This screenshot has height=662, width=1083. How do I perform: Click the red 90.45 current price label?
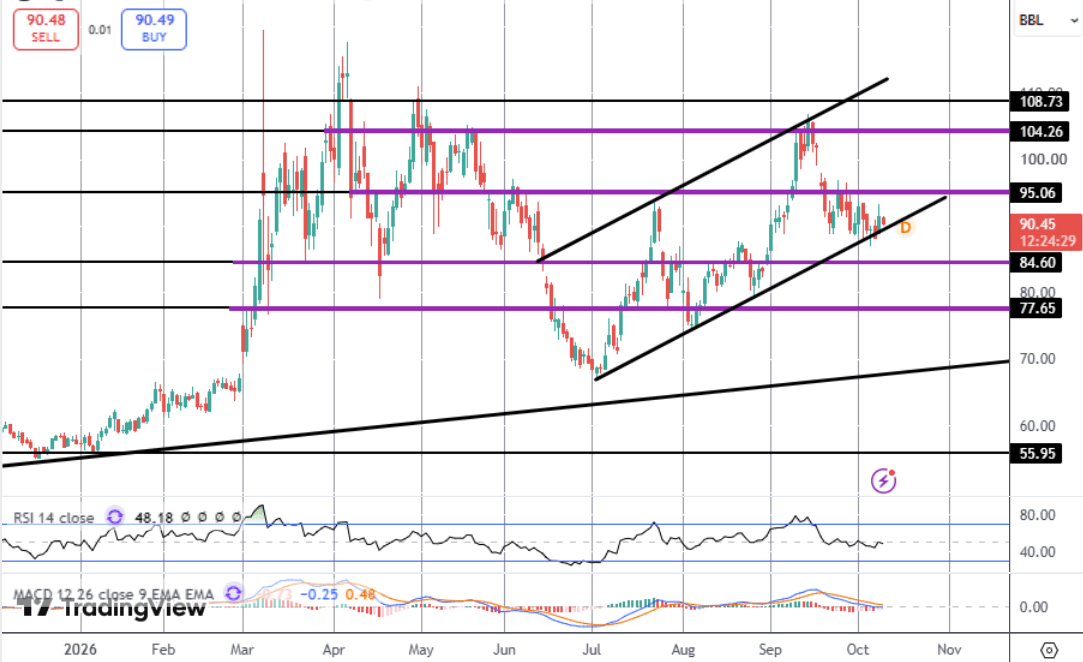pos(1046,232)
